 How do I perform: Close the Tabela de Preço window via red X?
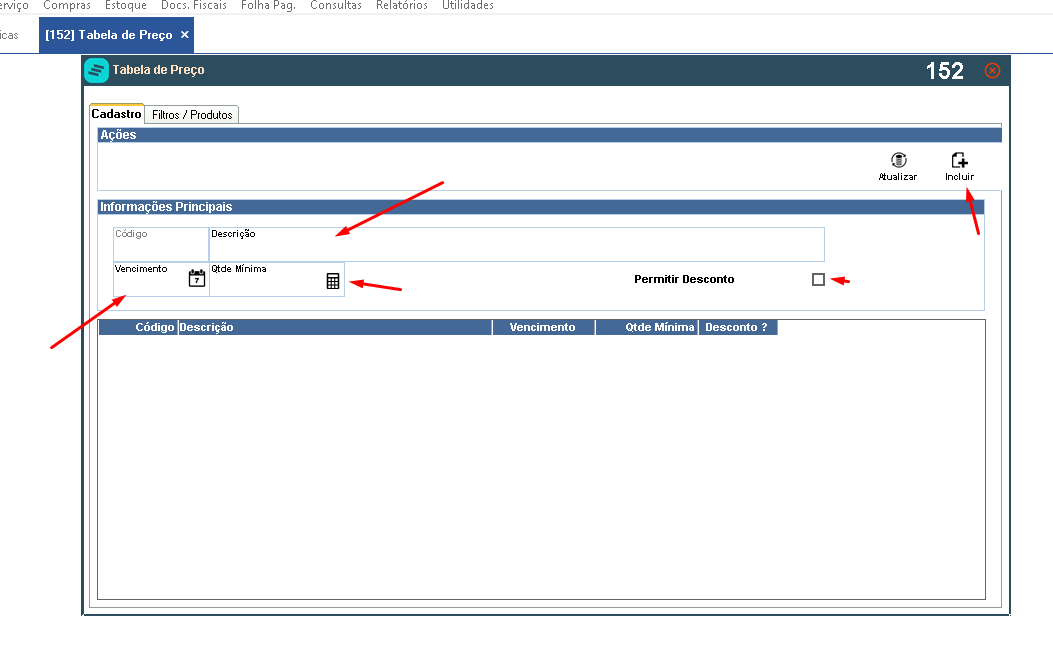click(992, 70)
